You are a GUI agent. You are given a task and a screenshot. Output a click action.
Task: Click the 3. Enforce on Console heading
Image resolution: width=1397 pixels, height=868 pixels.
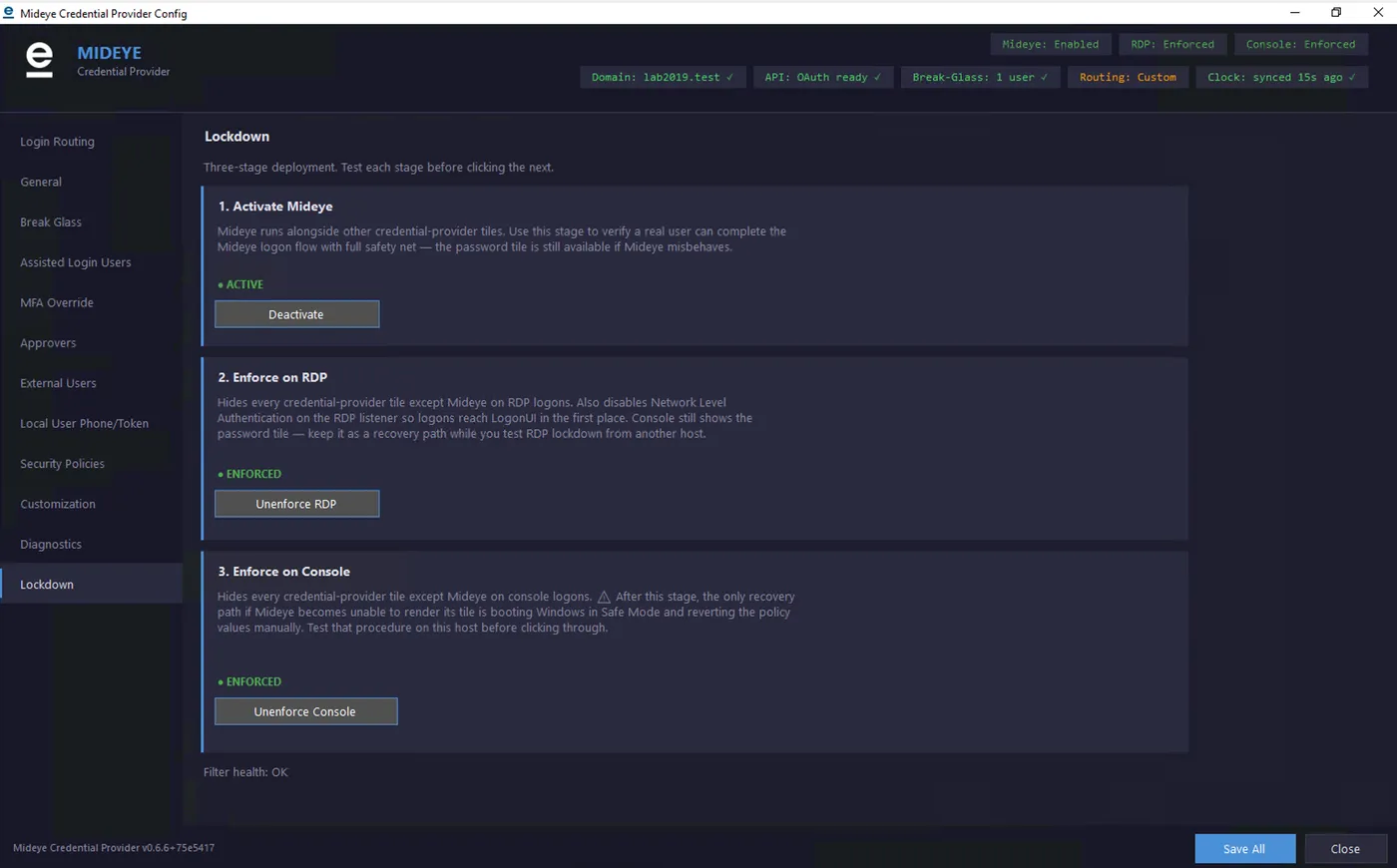coord(283,572)
